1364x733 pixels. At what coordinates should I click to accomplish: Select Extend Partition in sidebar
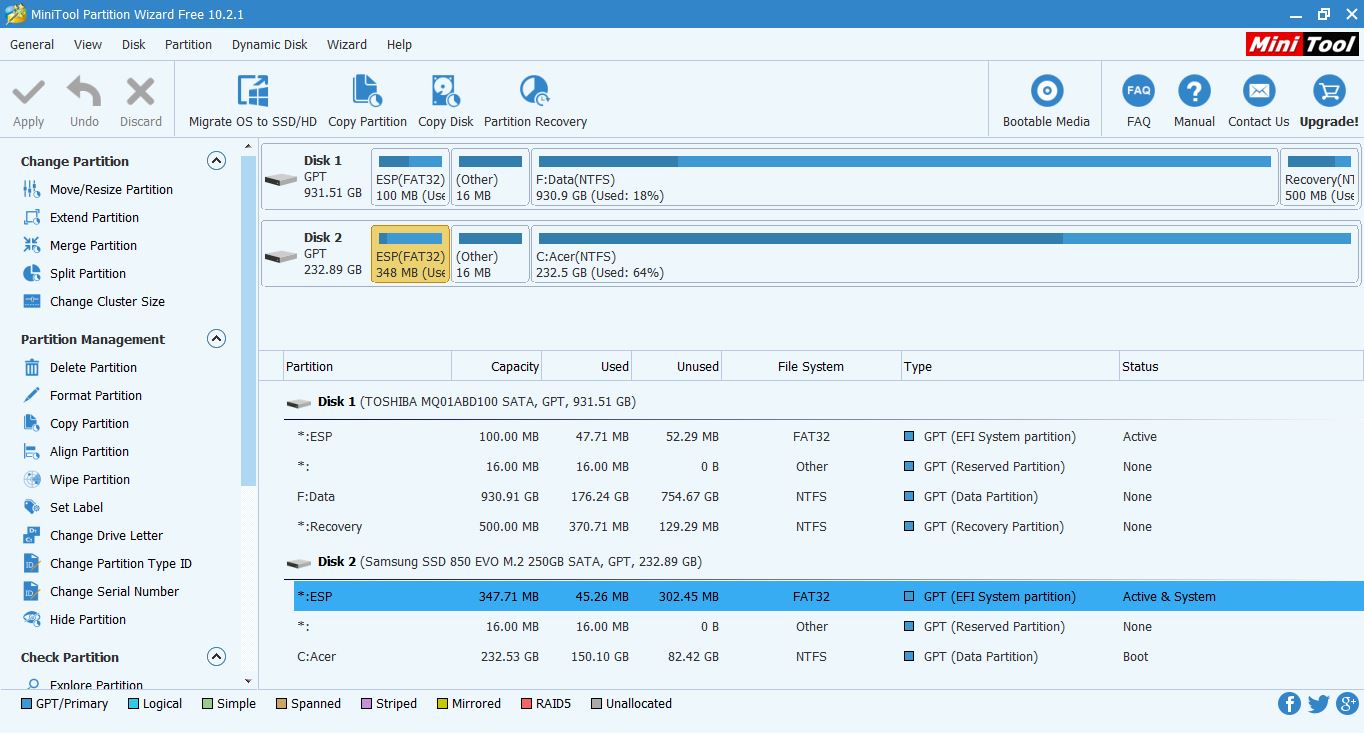94,217
